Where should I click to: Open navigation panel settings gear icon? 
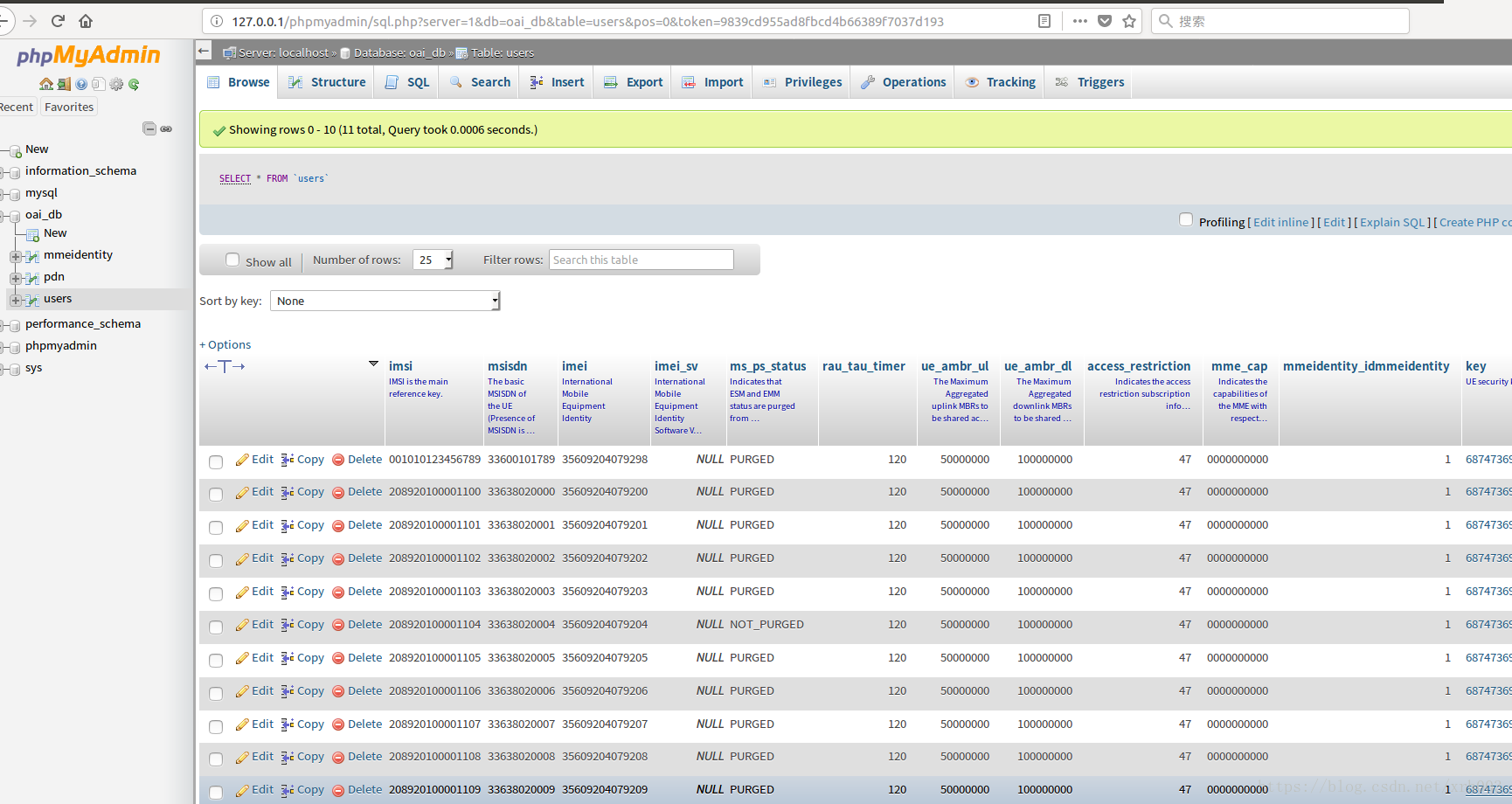[x=116, y=84]
